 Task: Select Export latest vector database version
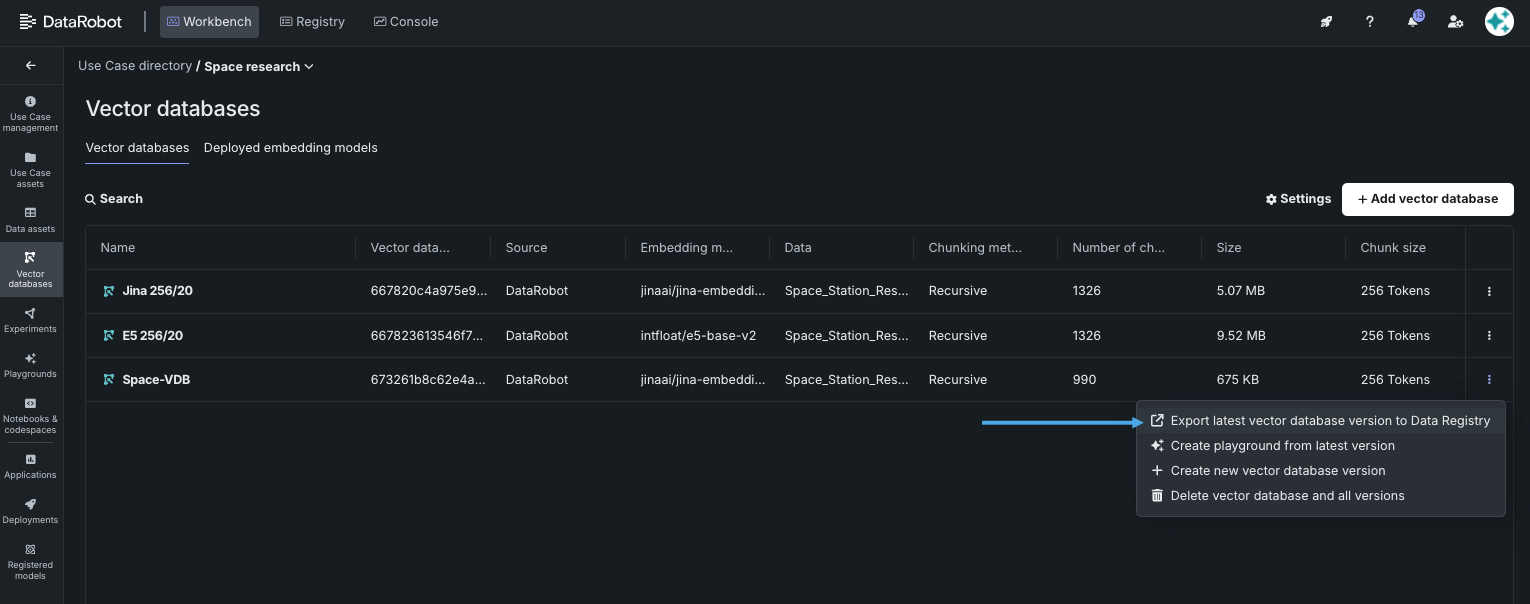[x=1329, y=421]
